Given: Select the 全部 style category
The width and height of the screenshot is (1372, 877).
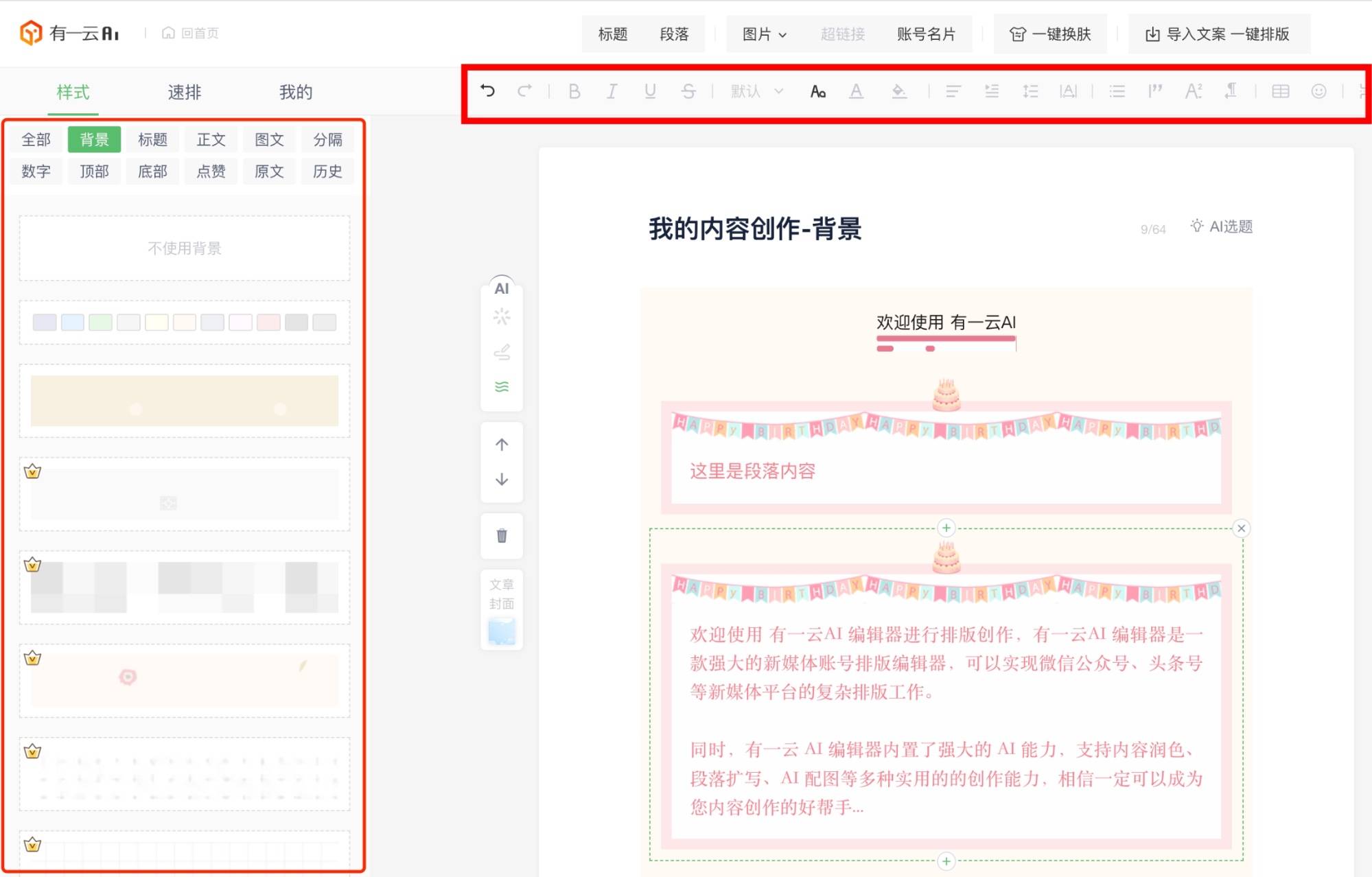Looking at the screenshot, I should (x=36, y=139).
